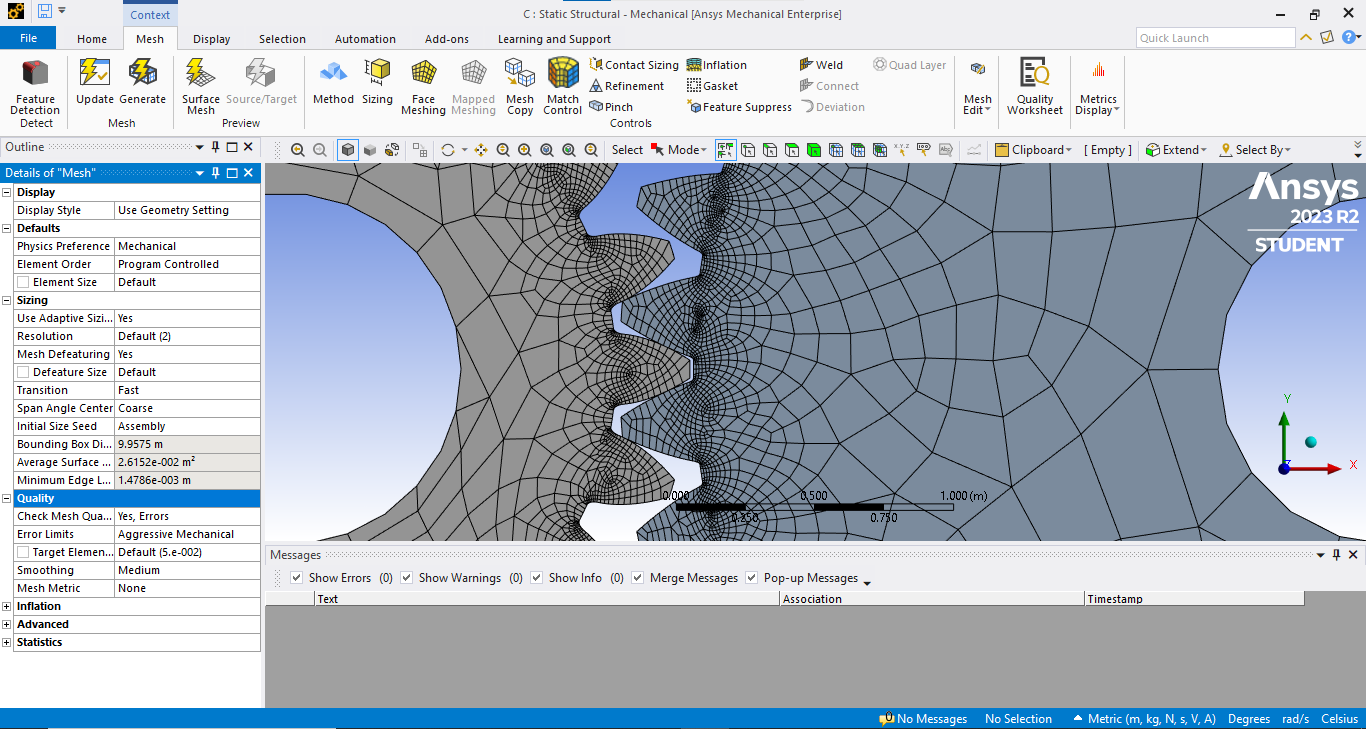
Task: Click in the Quick Launch search field
Action: (x=1215, y=38)
